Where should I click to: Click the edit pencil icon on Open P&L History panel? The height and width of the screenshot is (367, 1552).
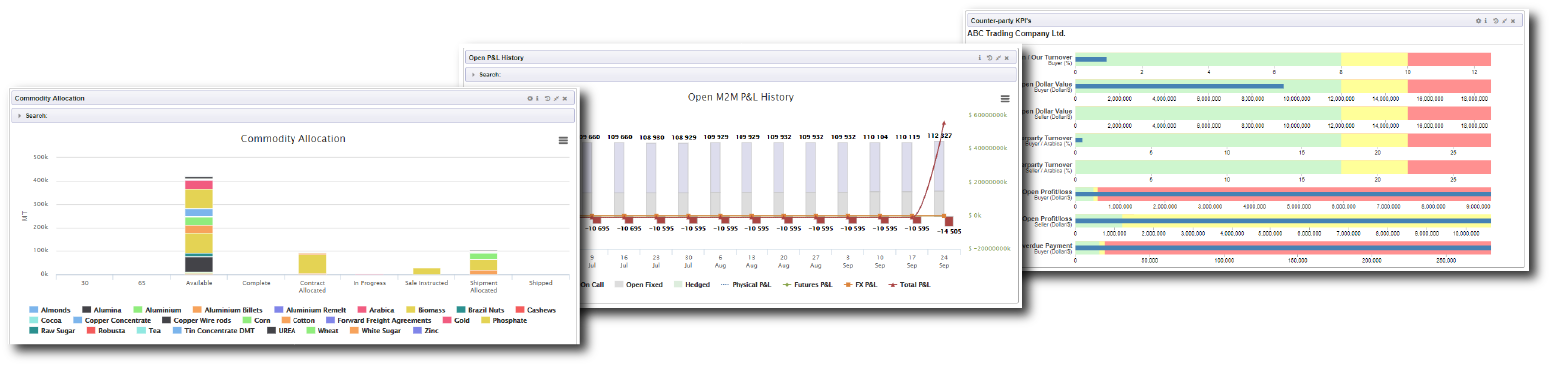pos(998,58)
